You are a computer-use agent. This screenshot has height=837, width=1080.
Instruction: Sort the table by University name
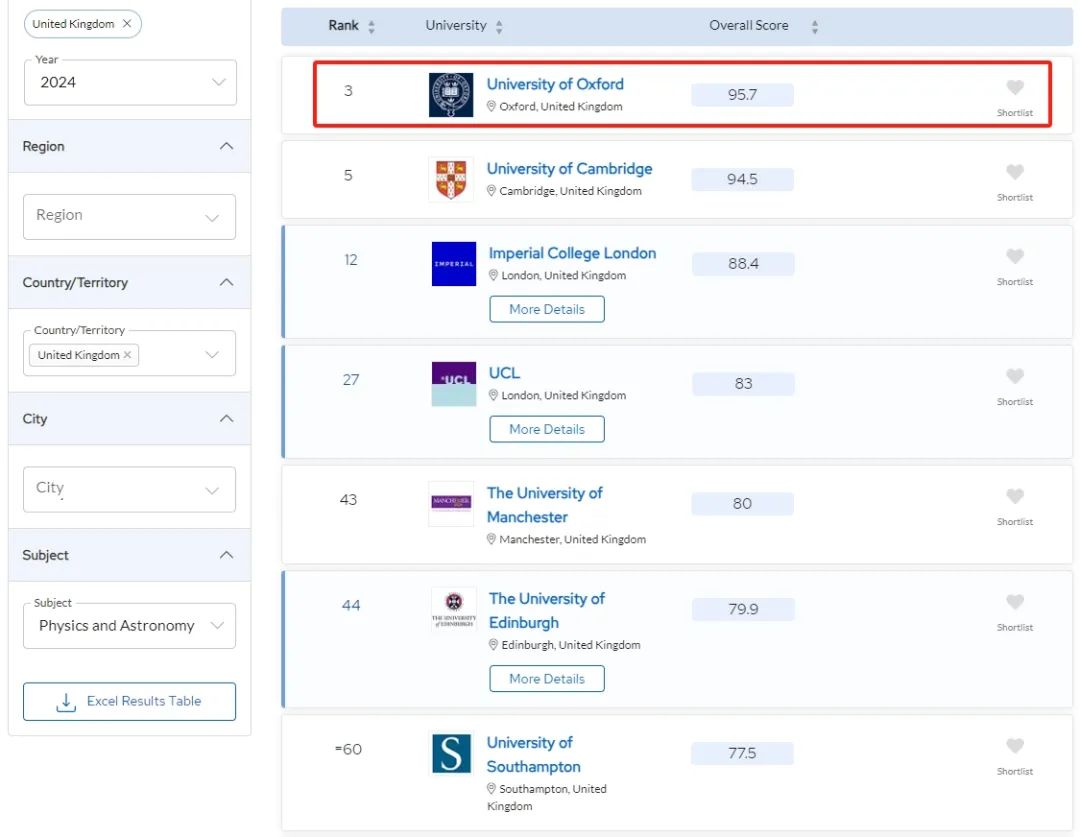(499, 26)
